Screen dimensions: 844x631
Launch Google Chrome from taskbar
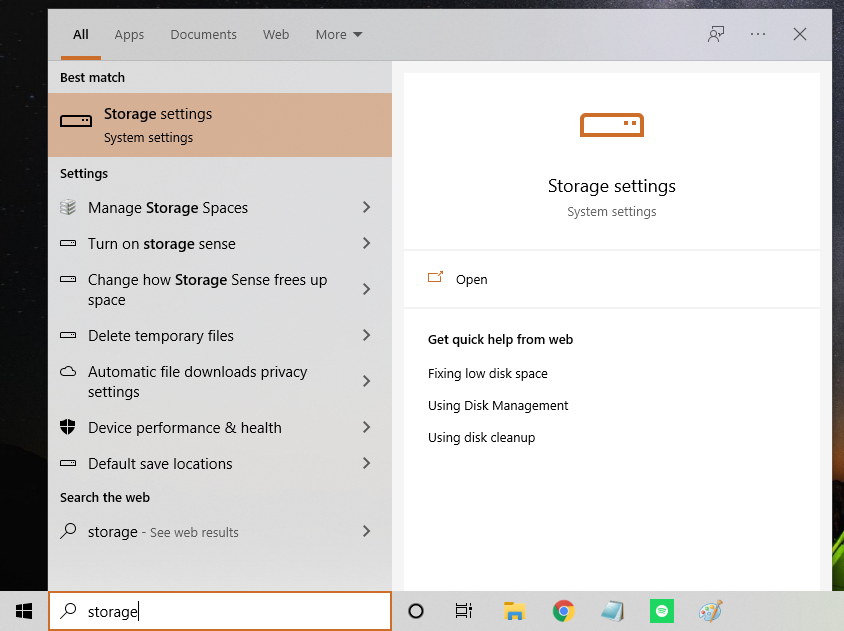[563, 611]
